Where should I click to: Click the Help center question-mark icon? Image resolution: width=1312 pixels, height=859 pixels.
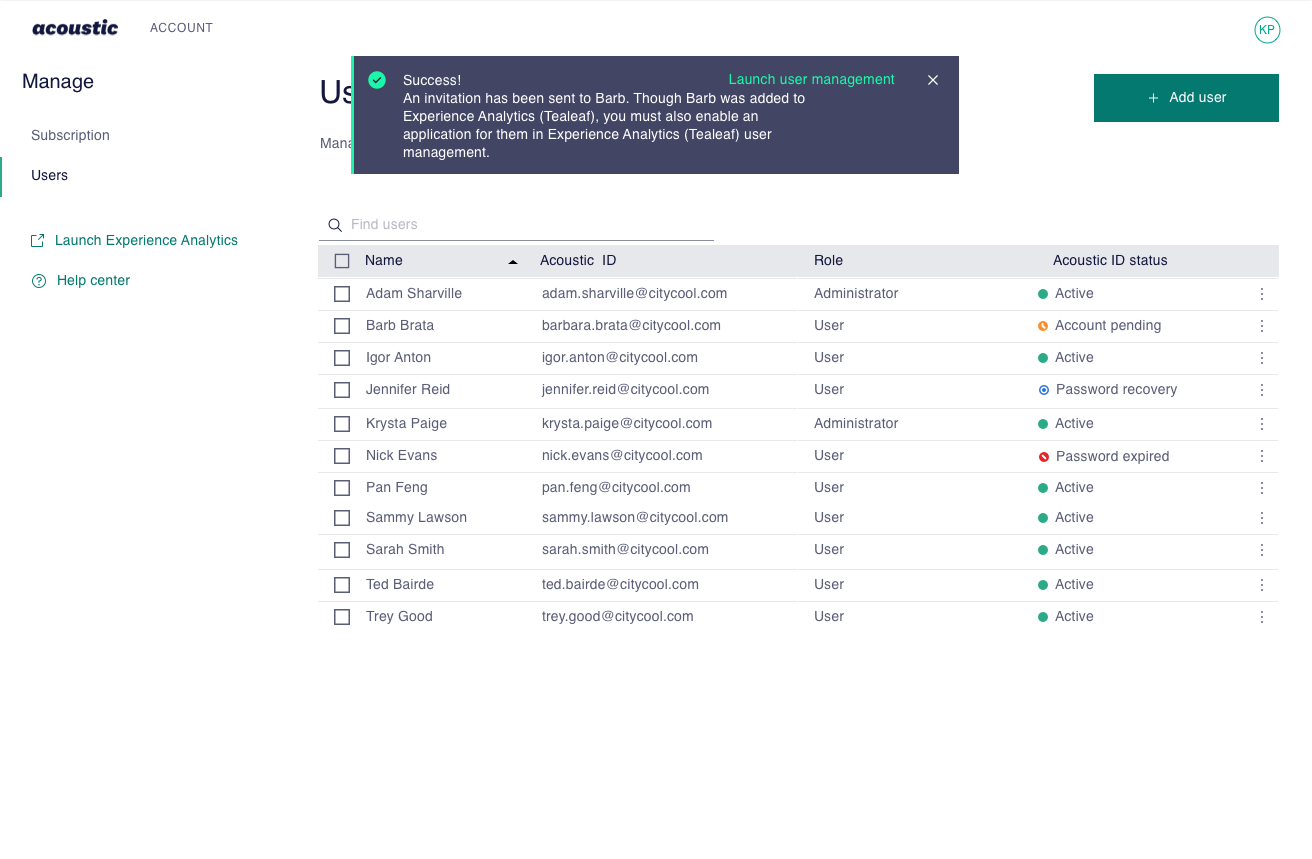coord(39,281)
